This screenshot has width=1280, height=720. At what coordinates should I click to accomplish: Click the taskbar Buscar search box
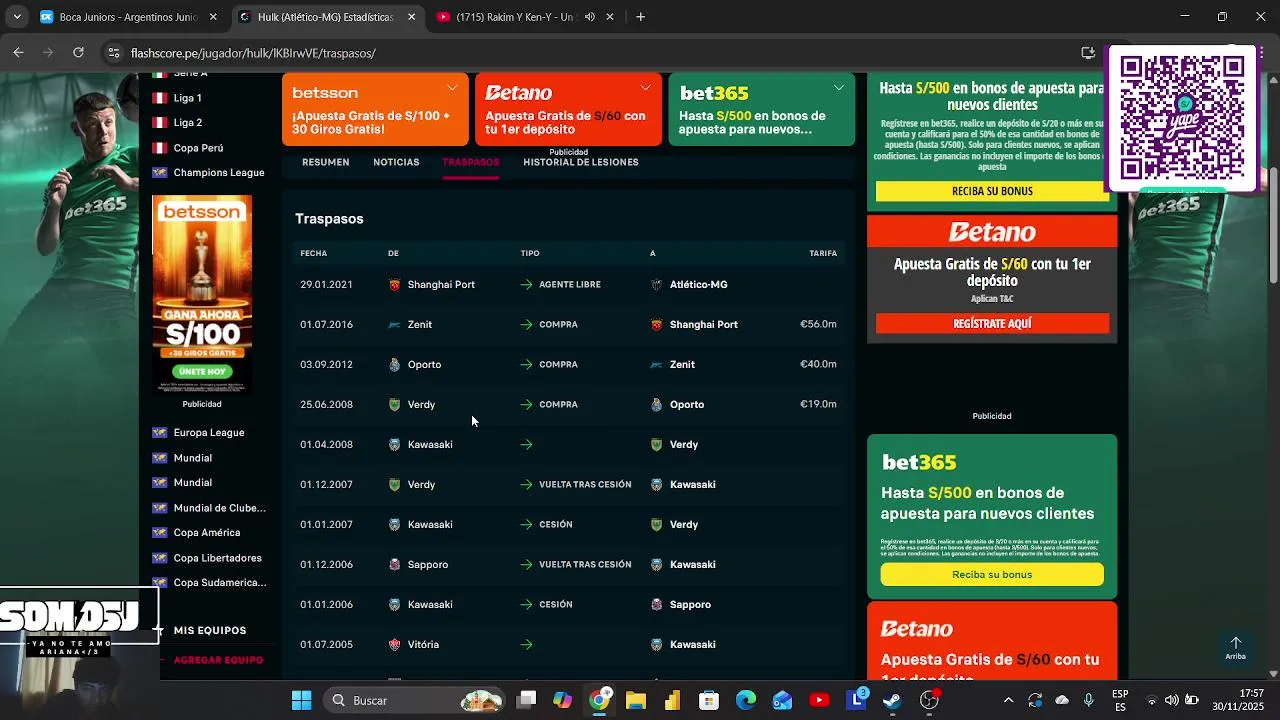coord(415,700)
